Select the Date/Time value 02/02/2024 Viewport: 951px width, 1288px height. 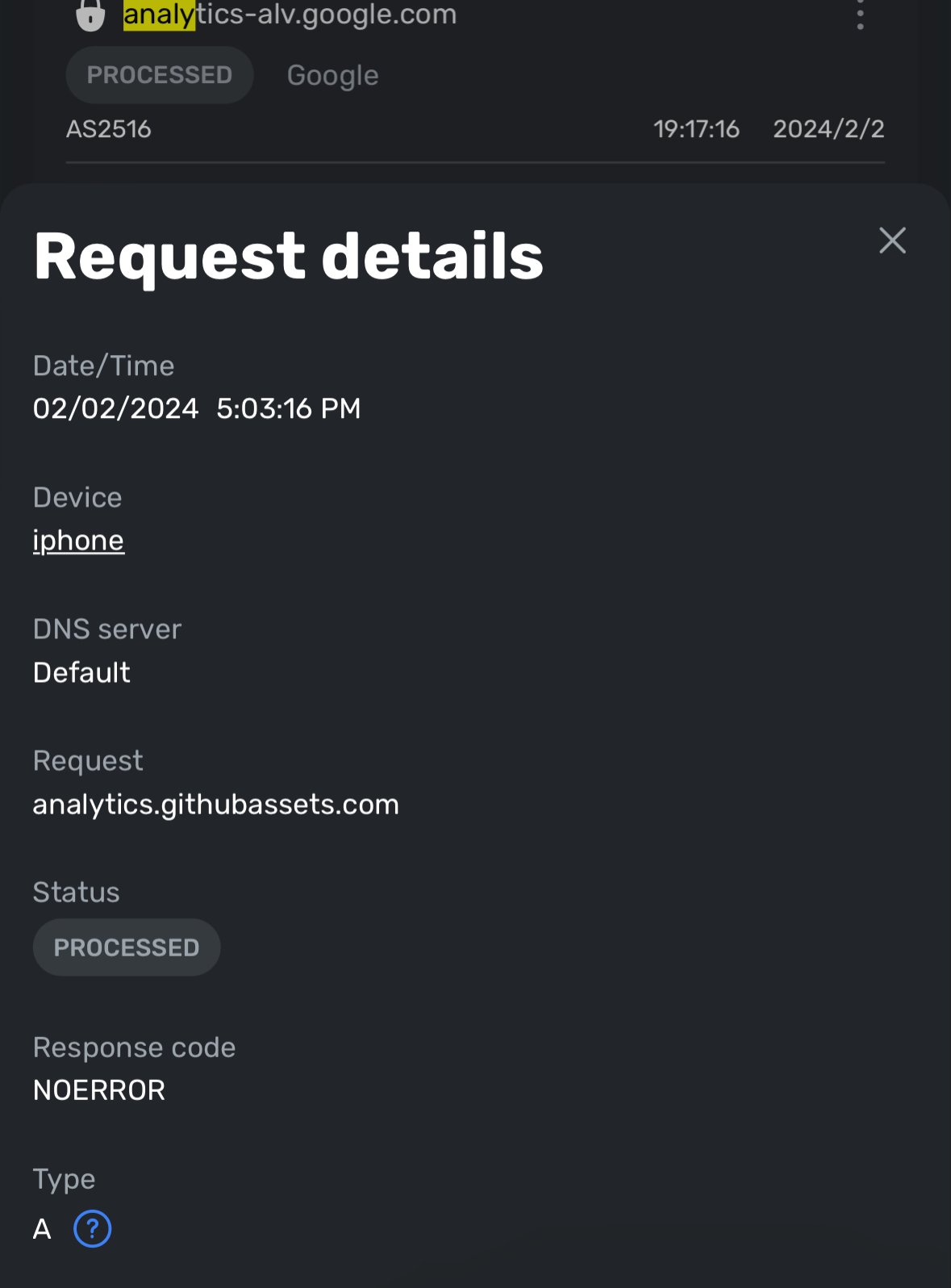click(116, 408)
